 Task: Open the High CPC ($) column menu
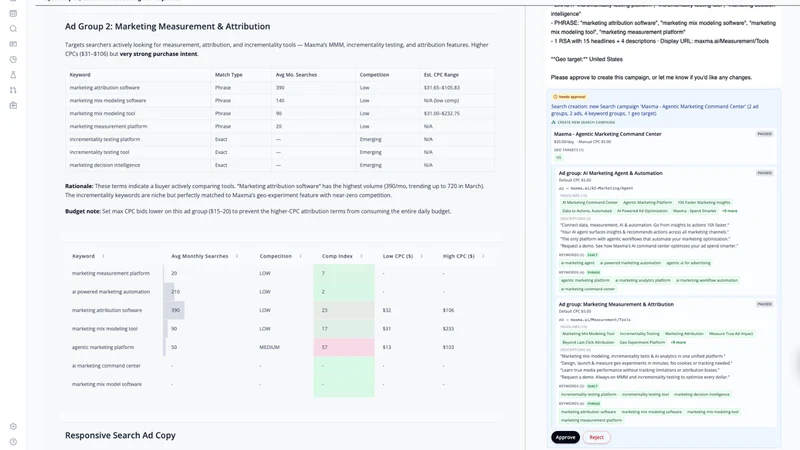point(483,256)
